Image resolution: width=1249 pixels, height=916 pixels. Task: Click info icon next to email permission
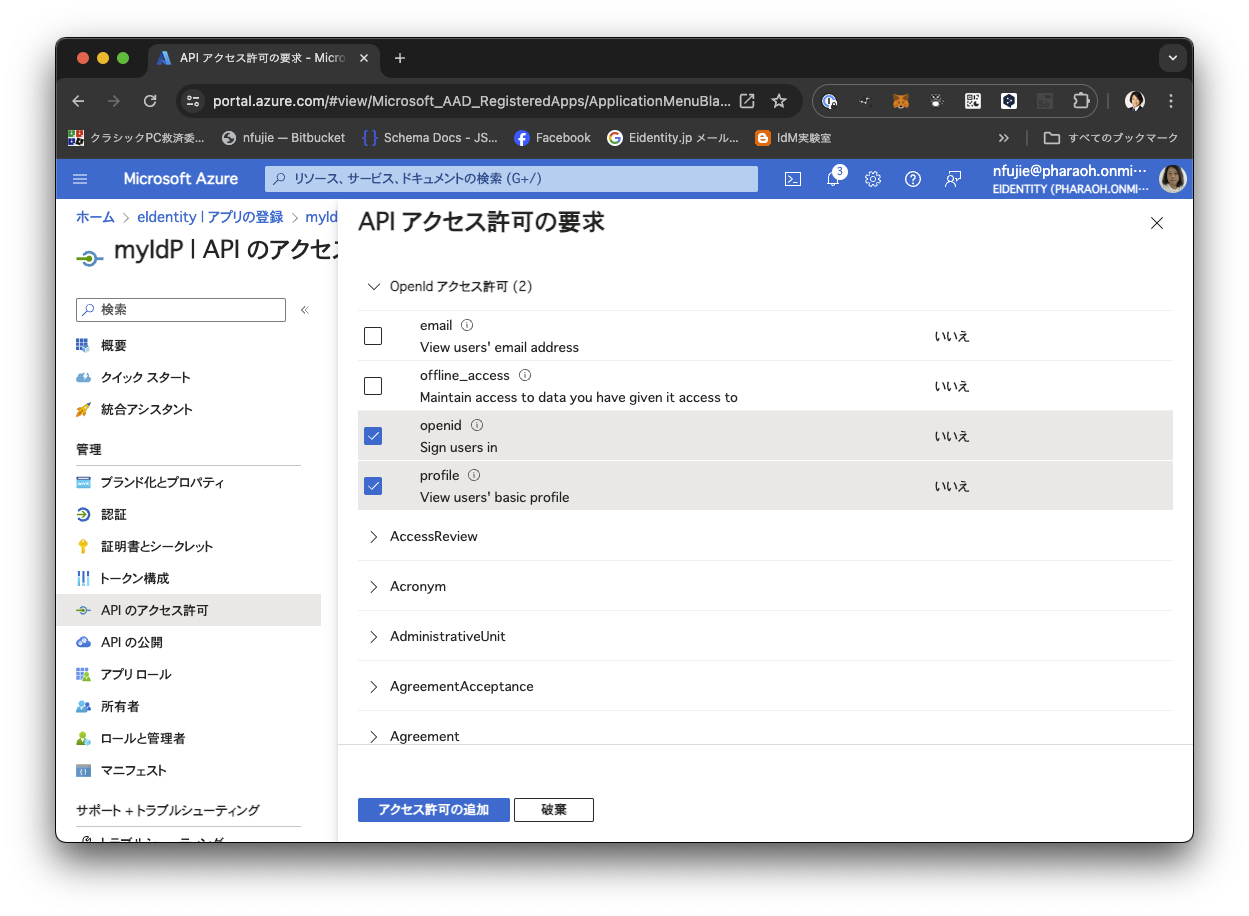pos(467,325)
